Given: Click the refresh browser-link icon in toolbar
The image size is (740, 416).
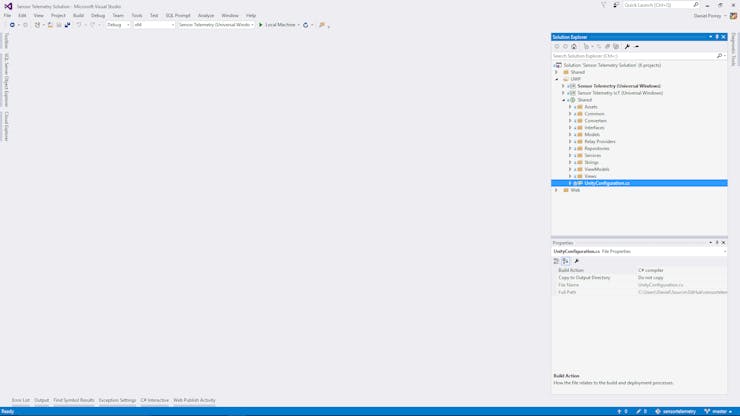Looking at the screenshot, I should [305, 25].
